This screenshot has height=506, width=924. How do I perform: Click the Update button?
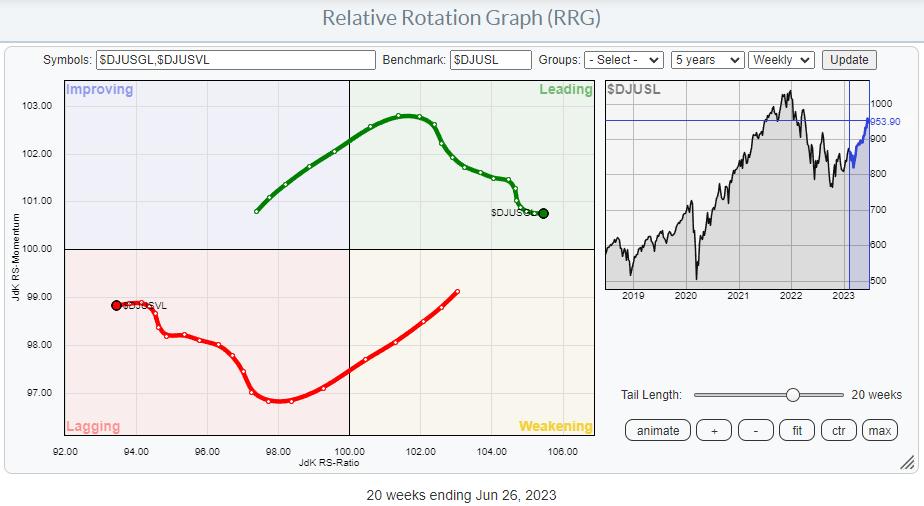click(x=849, y=60)
